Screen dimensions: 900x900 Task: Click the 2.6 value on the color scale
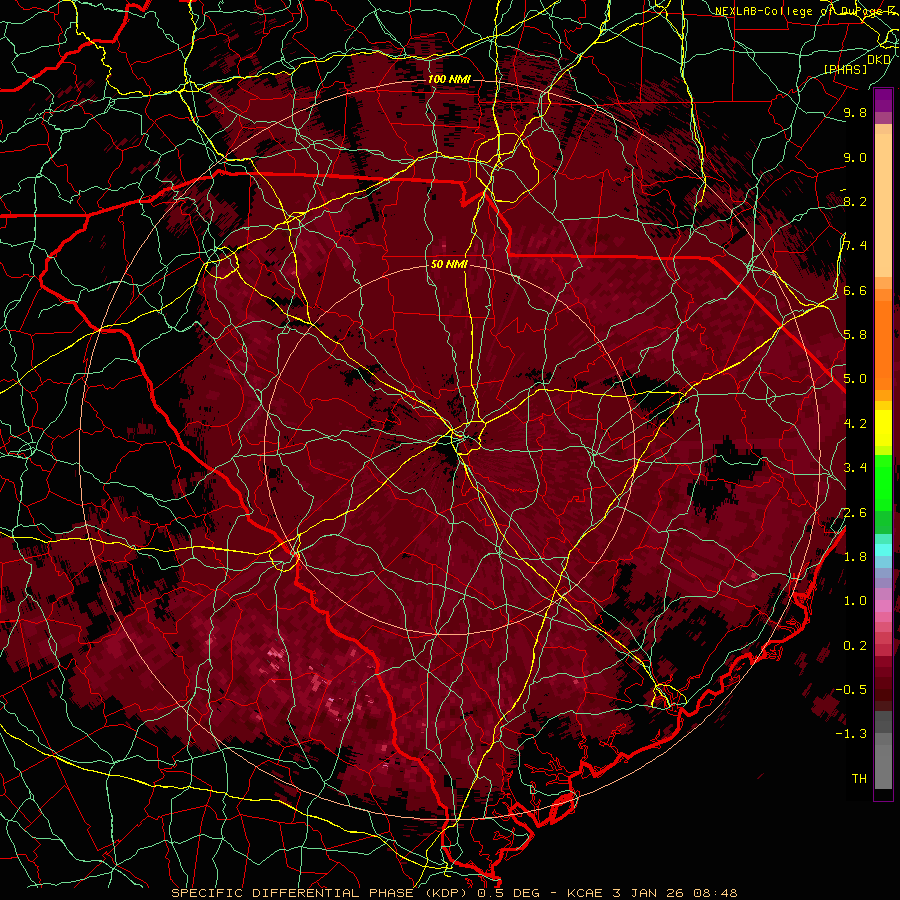(x=855, y=513)
